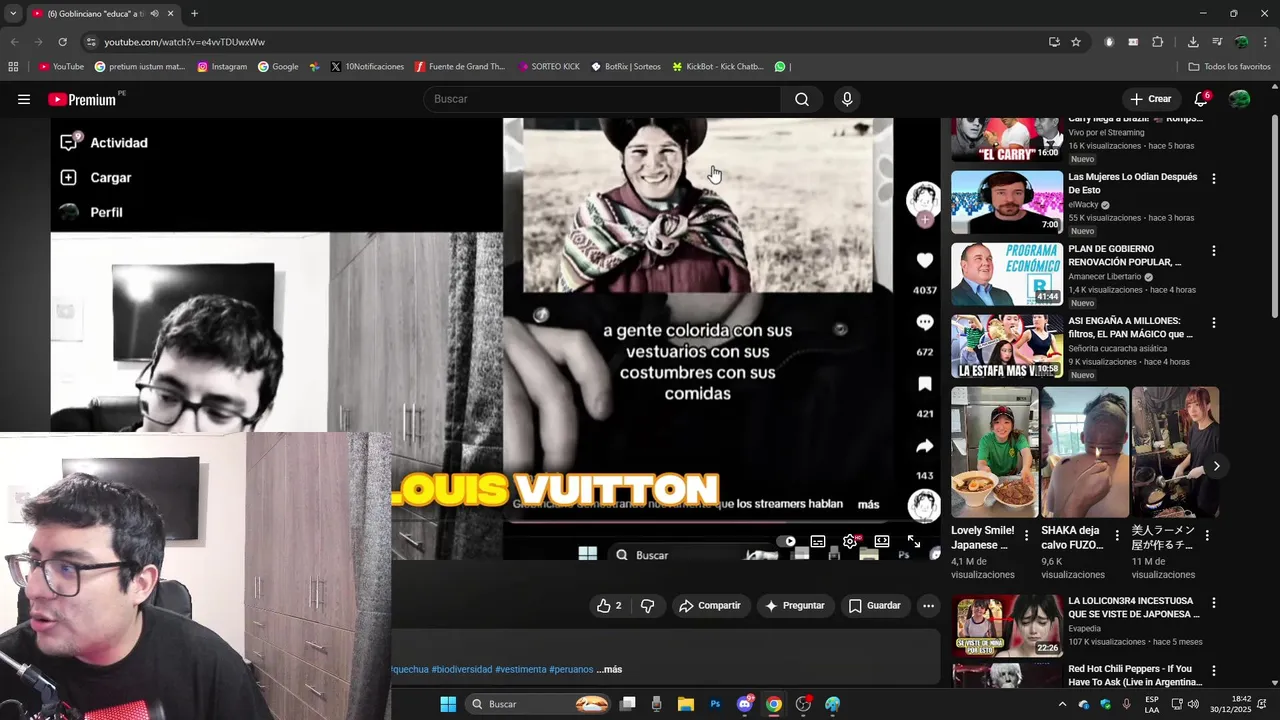The height and width of the screenshot is (720, 1280).
Task: Open the YouTube bookmark in bookmarks bar
Action: point(61,67)
